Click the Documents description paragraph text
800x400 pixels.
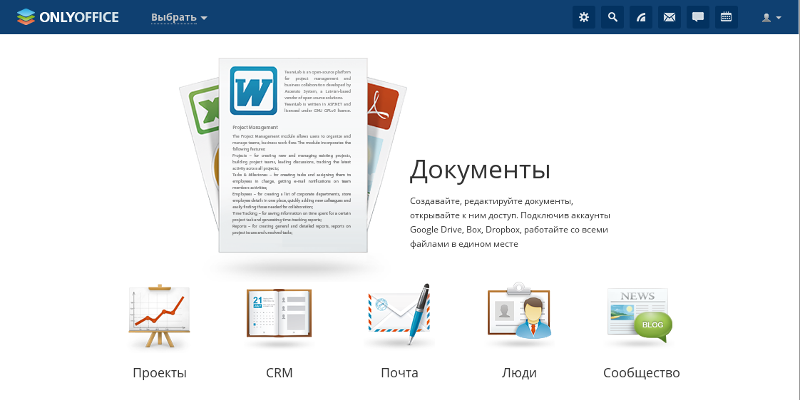510,222
